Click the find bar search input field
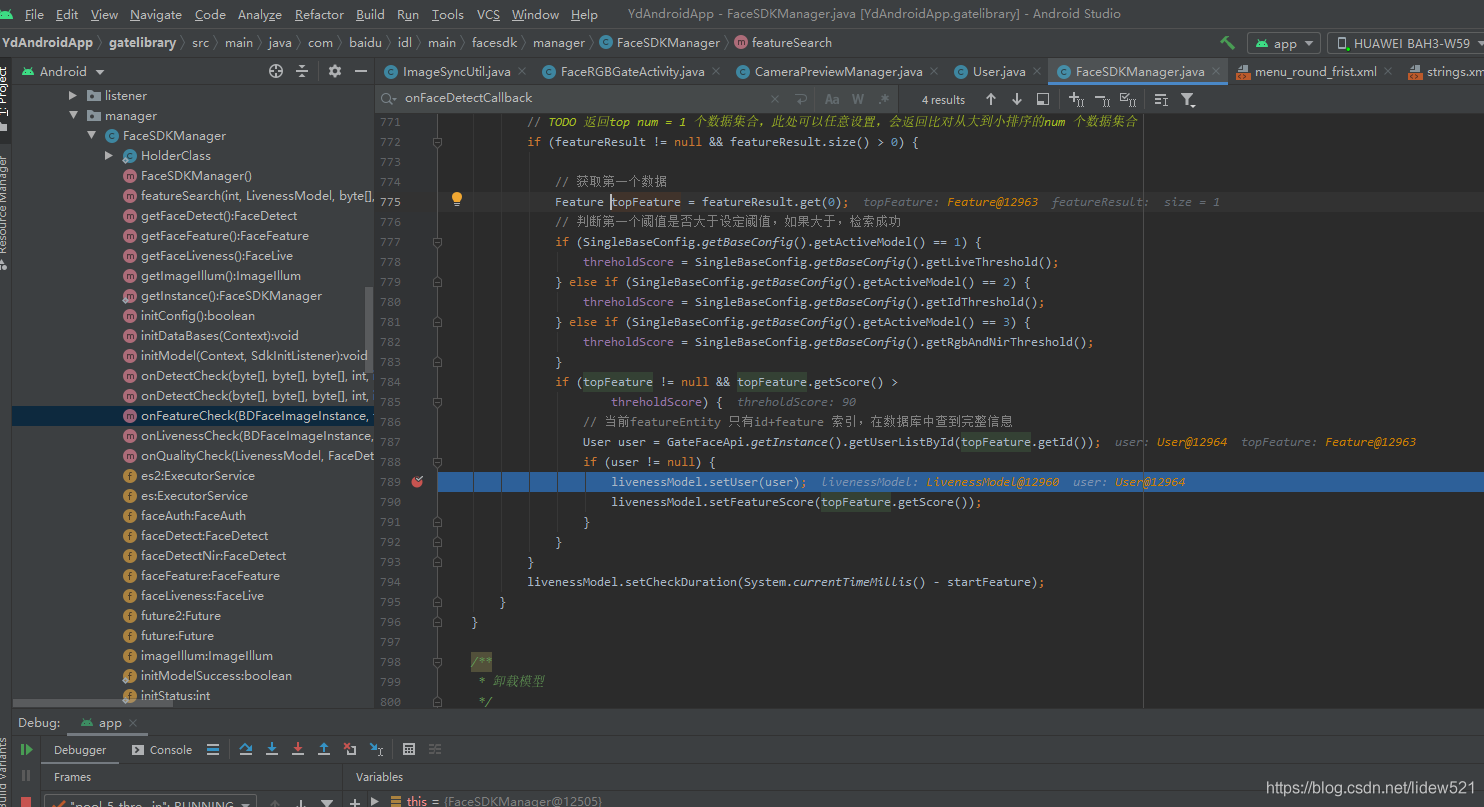This screenshot has width=1484, height=807. [x=584, y=99]
